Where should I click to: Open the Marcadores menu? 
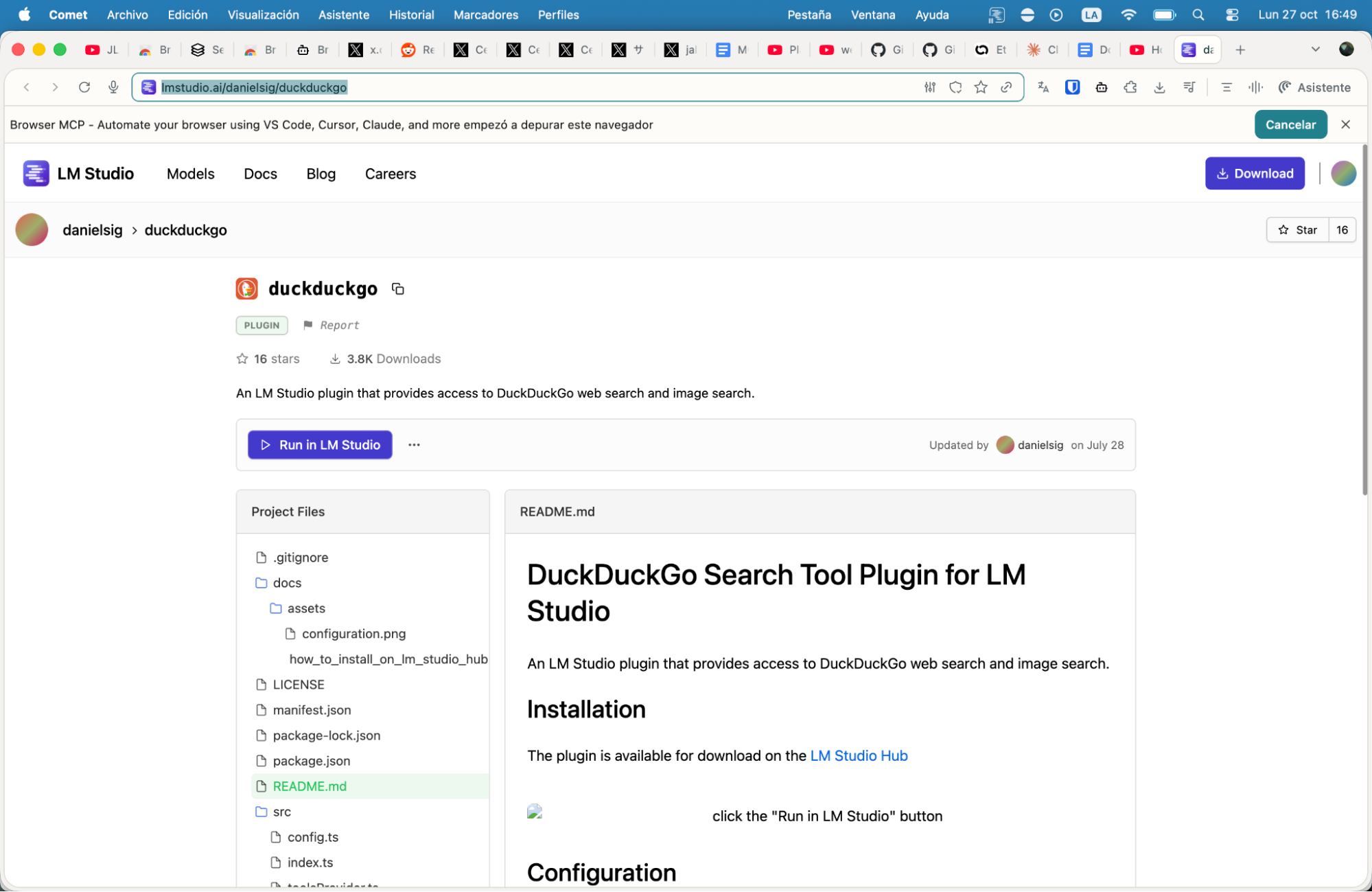tap(485, 14)
